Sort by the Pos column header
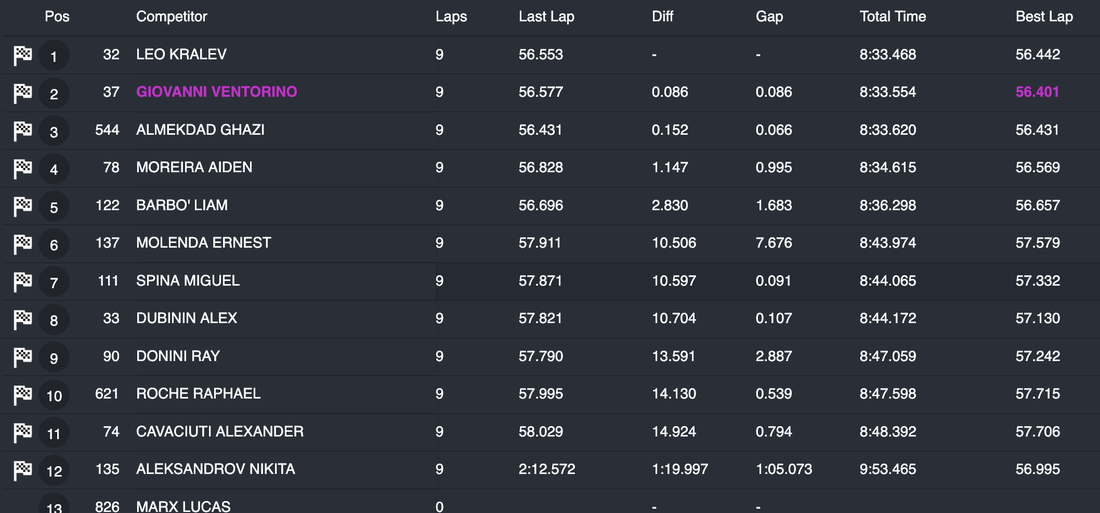The height and width of the screenshot is (513, 1100). point(57,16)
